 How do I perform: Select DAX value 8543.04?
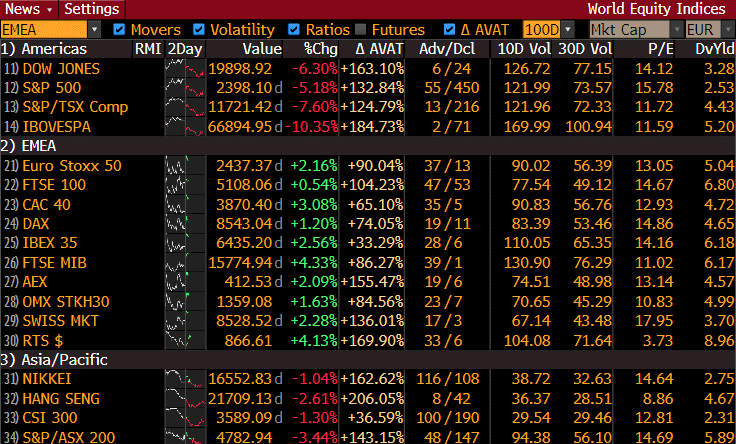pos(244,224)
